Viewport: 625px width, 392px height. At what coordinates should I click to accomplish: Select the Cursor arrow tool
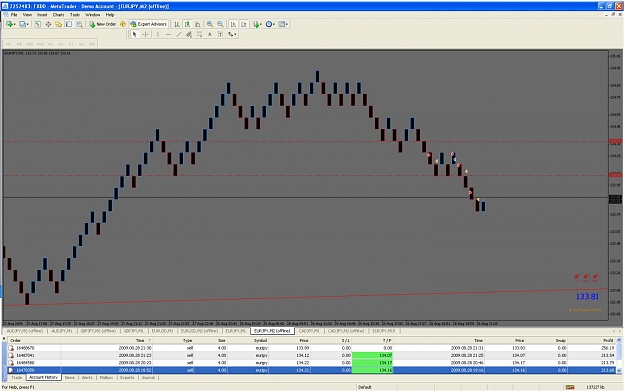point(134,34)
